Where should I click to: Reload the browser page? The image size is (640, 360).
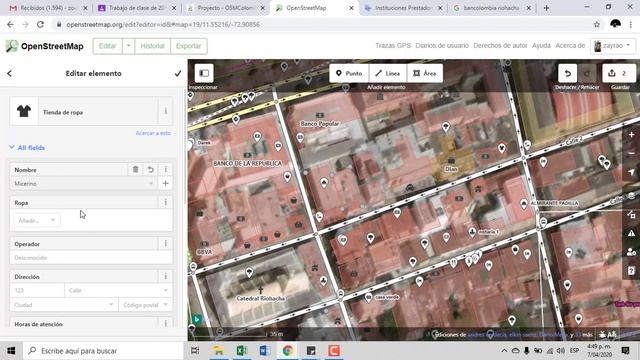[x=40, y=24]
